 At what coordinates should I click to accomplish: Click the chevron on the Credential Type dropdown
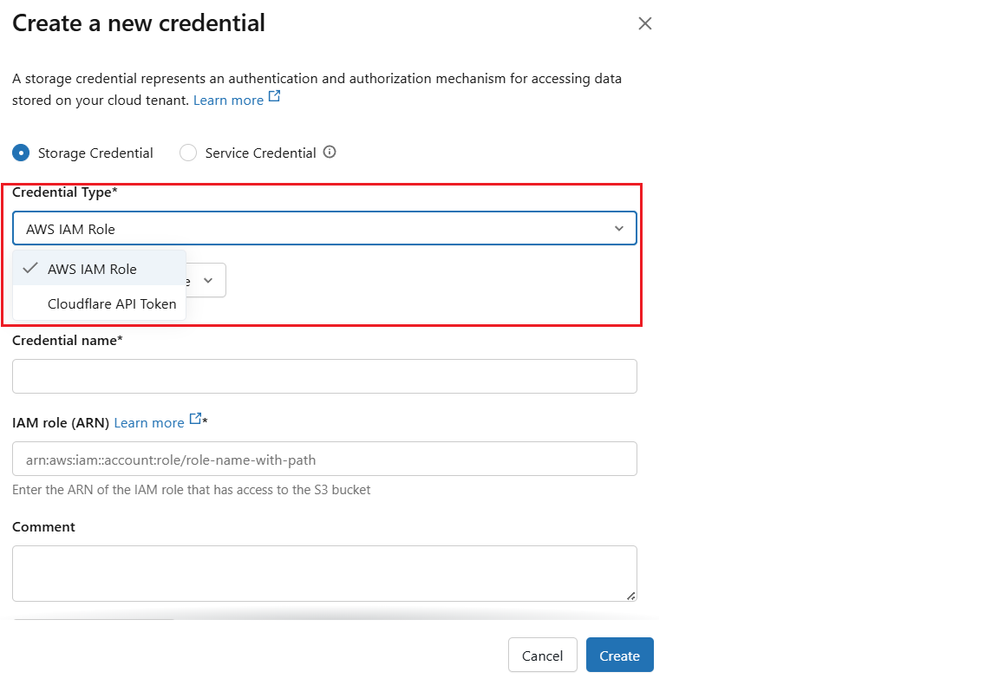(x=618, y=228)
